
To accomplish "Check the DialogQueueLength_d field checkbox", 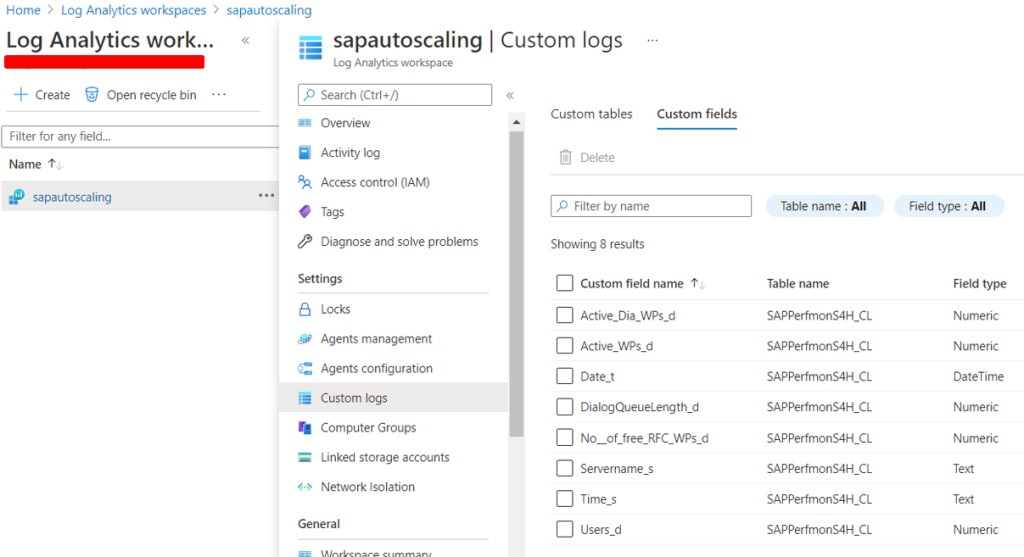I will click(x=565, y=407).
